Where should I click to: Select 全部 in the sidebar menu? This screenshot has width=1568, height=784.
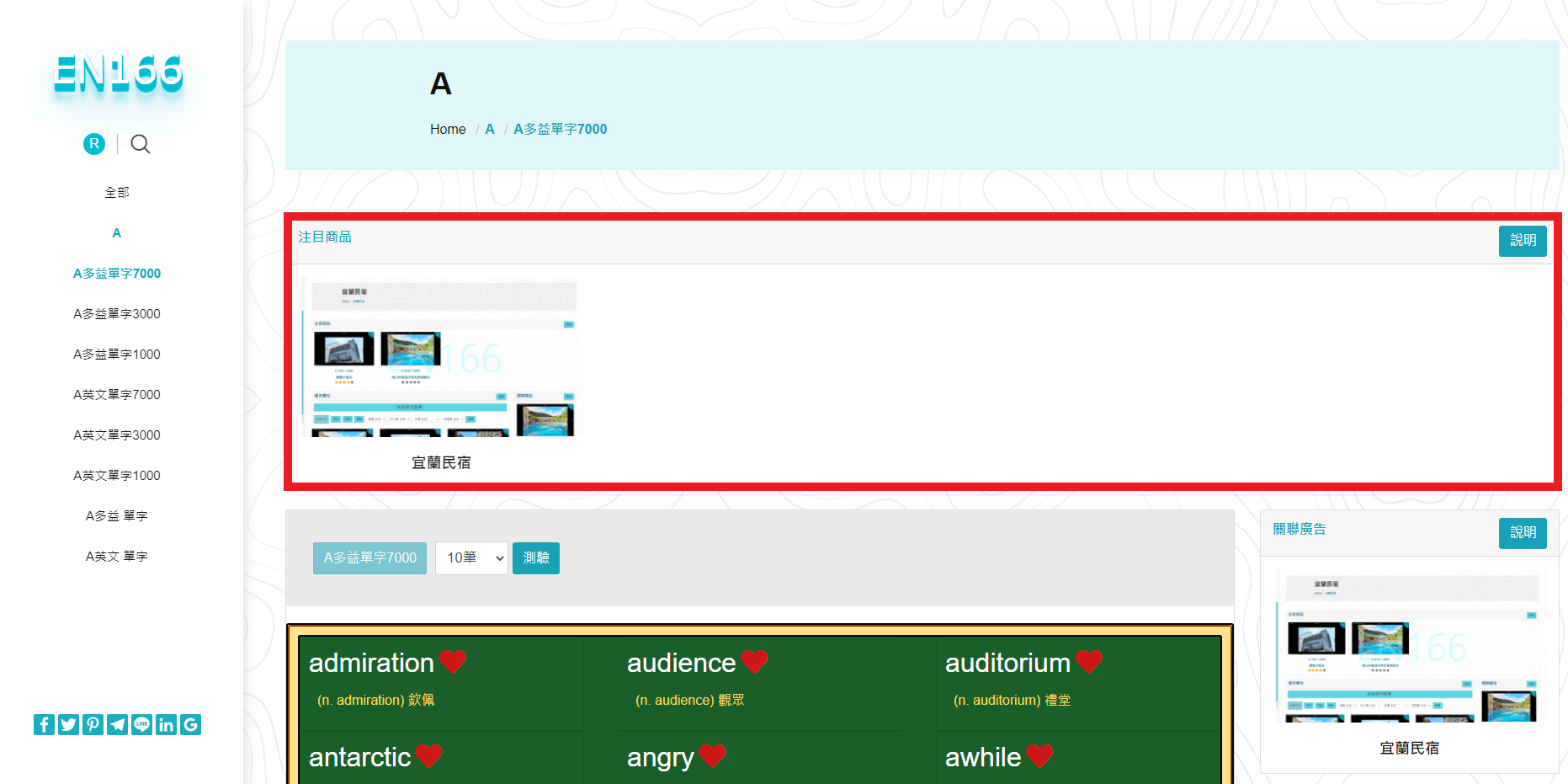click(117, 193)
